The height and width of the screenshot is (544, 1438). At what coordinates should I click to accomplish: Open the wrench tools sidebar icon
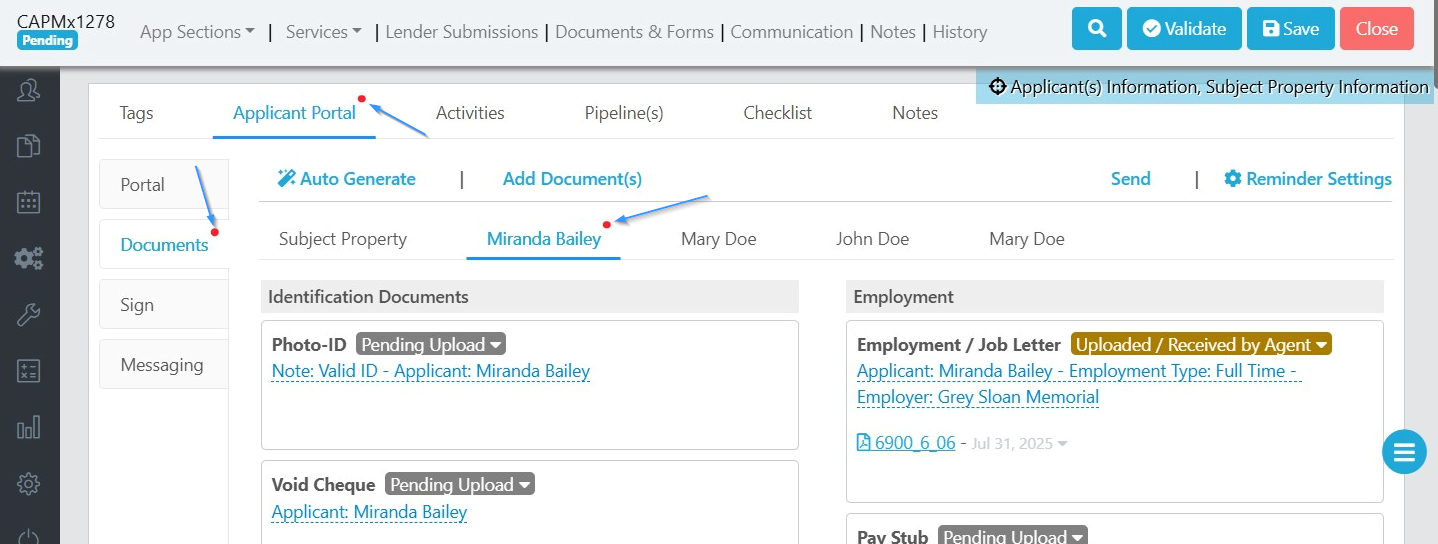pos(29,315)
